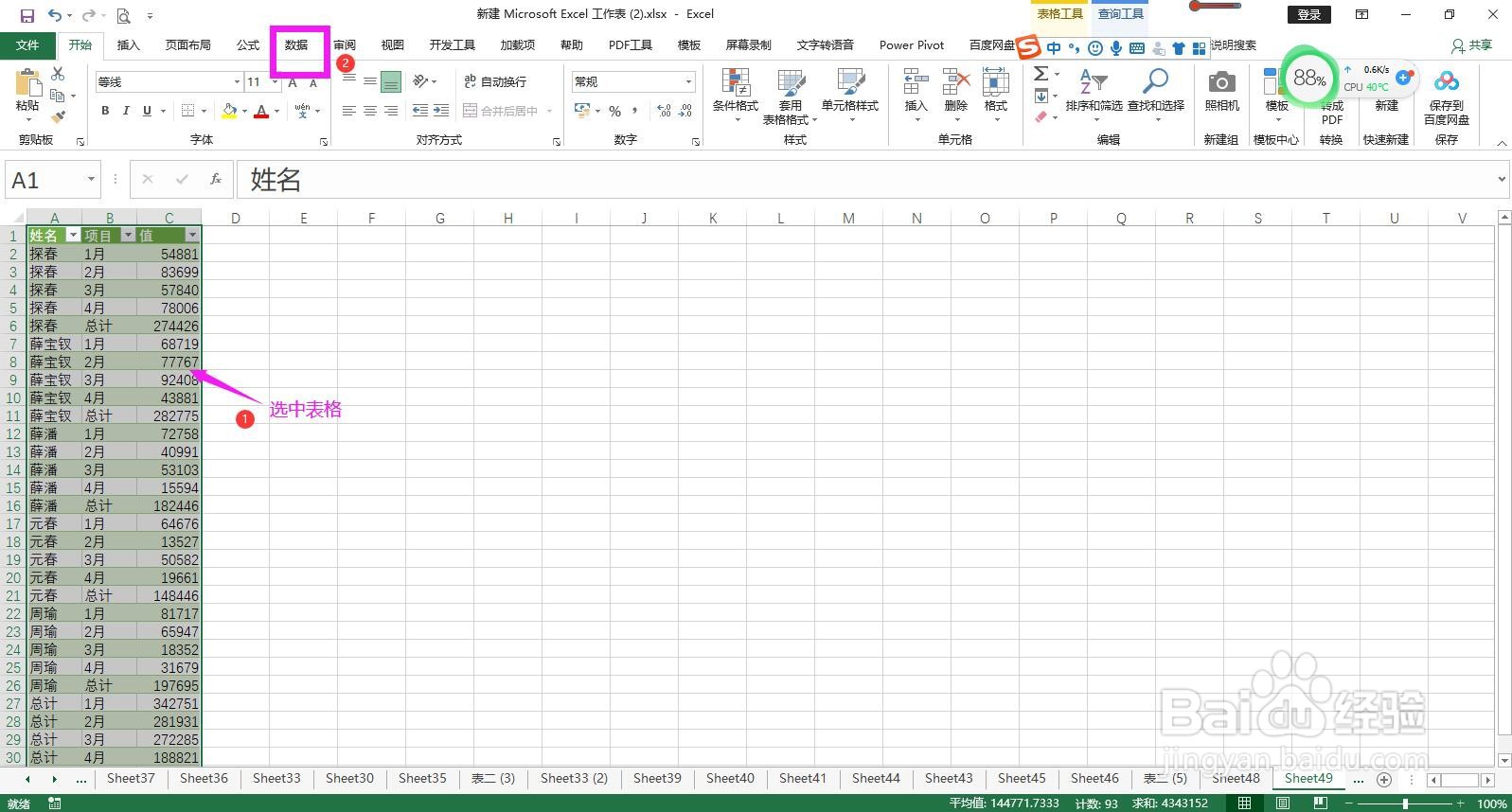1512x812 pixels.
Task: Apply the red font color
Action: pyautogui.click(x=261, y=111)
